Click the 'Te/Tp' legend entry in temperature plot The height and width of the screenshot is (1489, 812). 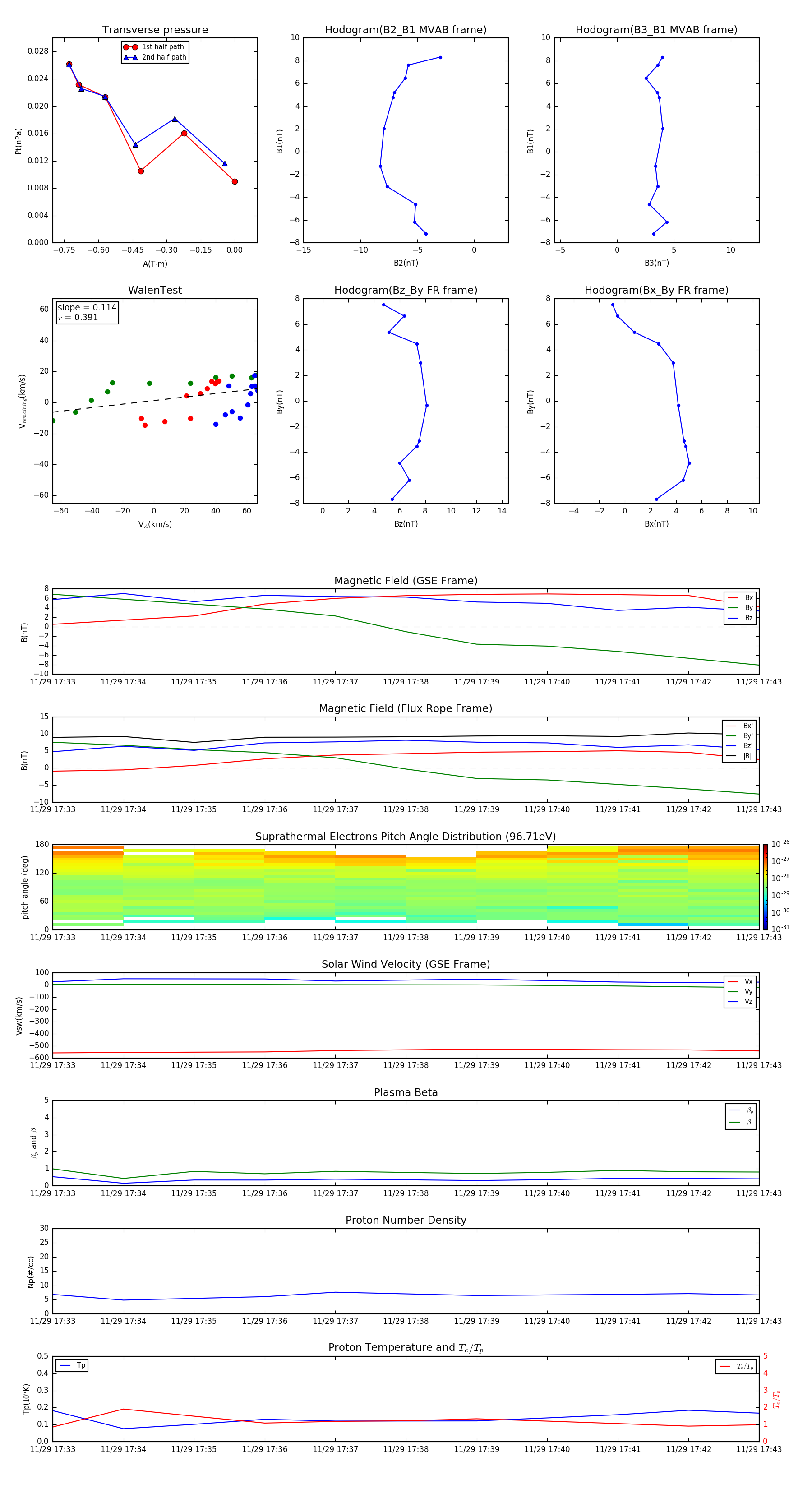pos(736,1366)
